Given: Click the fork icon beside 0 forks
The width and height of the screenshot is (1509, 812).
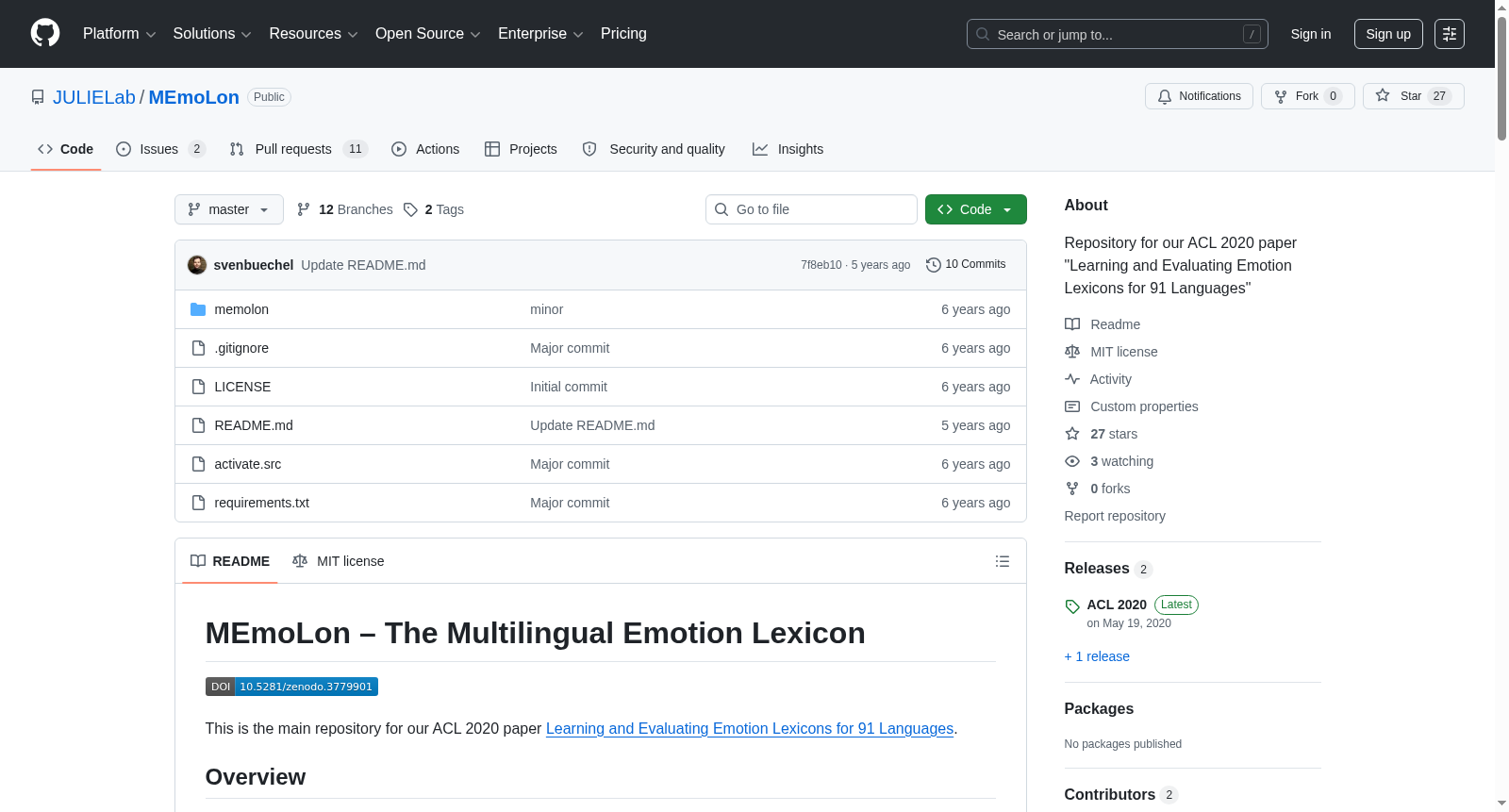Looking at the screenshot, I should (1072, 489).
